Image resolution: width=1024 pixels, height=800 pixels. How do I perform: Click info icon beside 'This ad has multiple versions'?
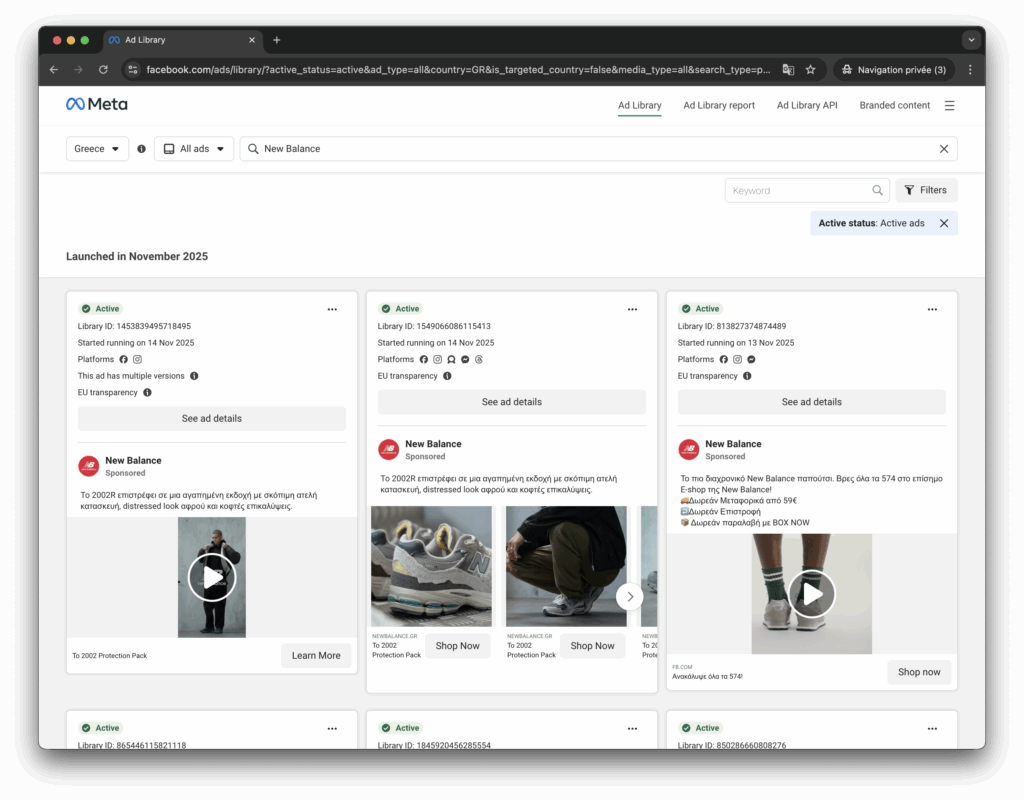(x=194, y=376)
